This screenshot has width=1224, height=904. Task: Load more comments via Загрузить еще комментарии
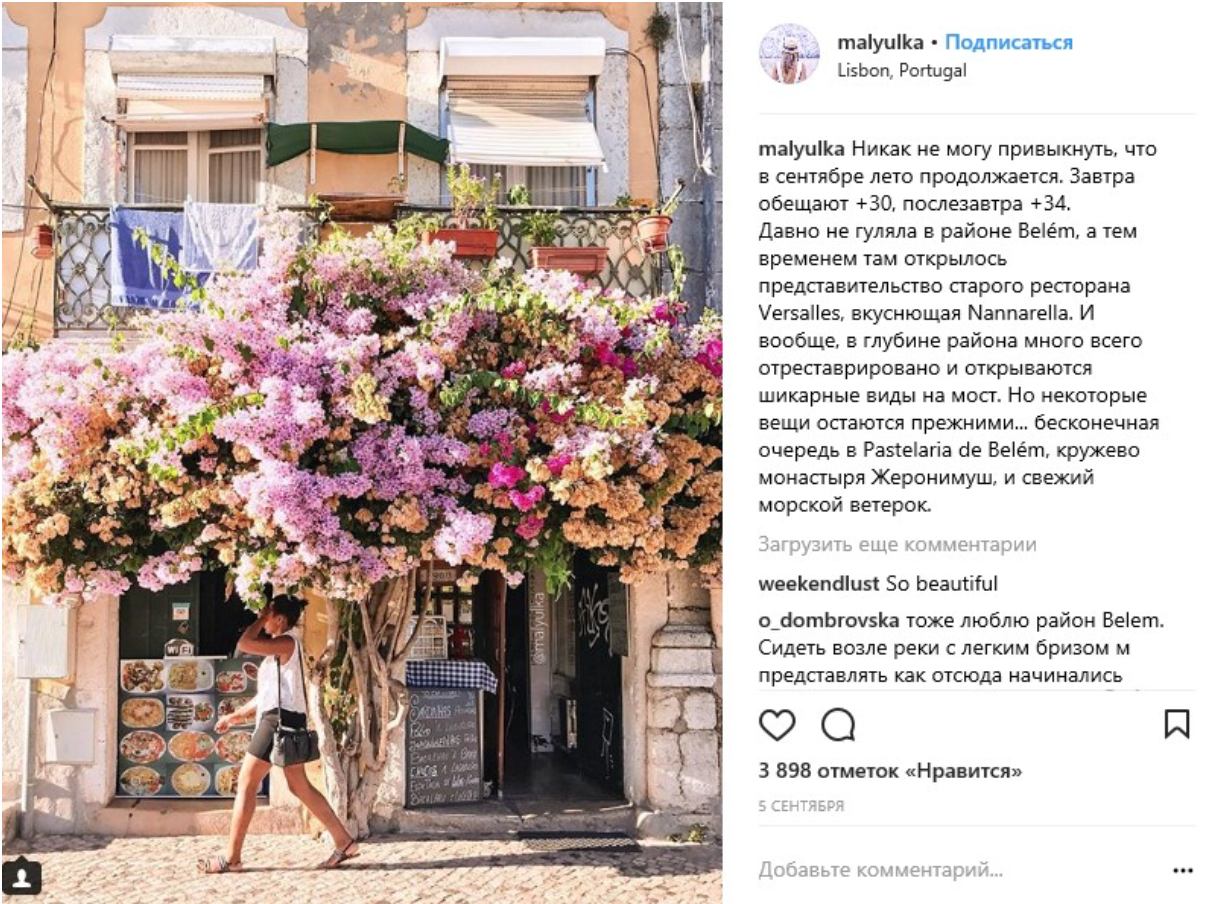tap(897, 545)
